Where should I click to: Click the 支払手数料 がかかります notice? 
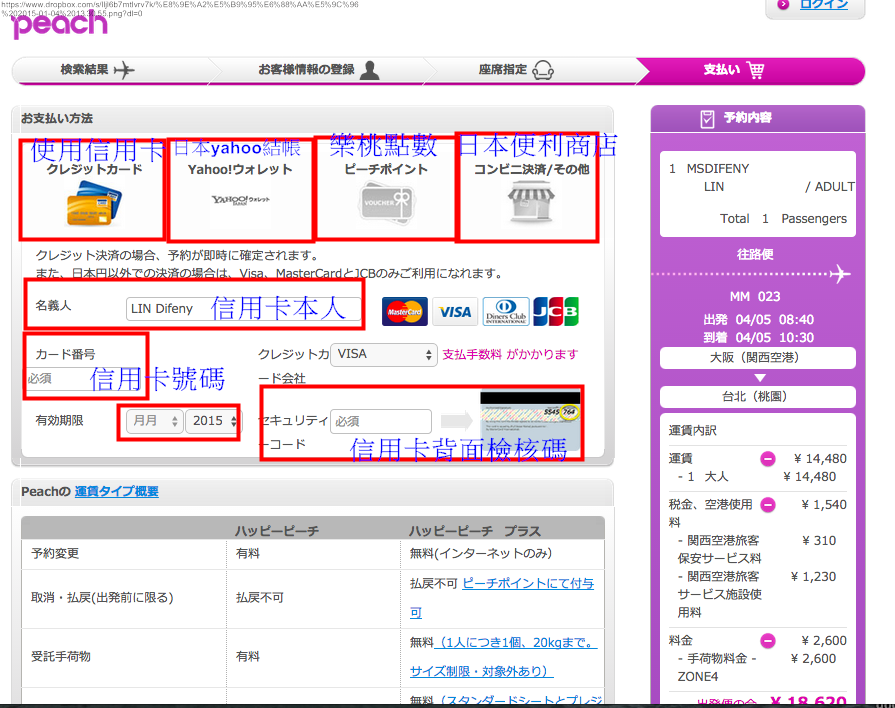[510, 355]
